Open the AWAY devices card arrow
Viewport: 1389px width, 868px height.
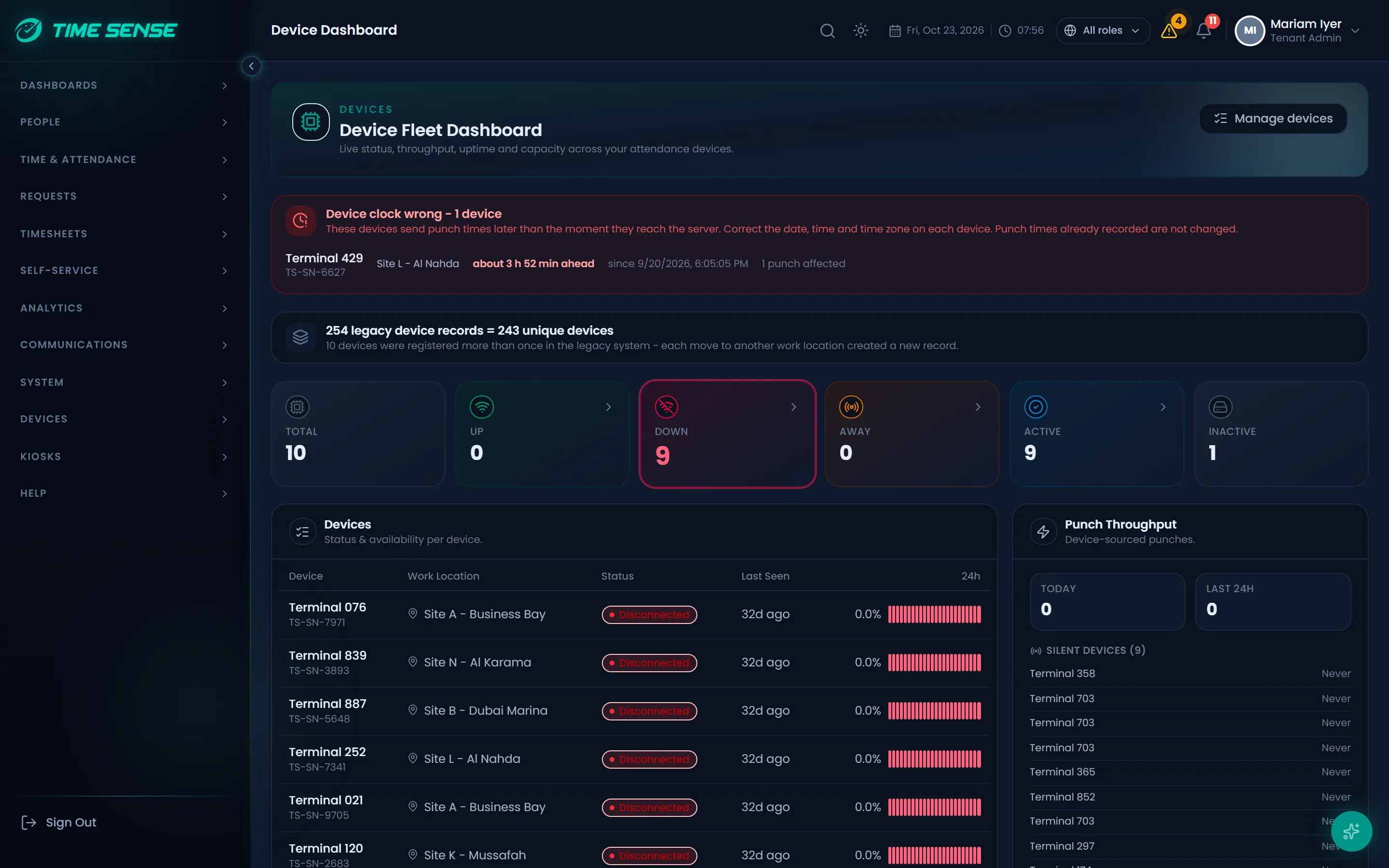[978, 407]
